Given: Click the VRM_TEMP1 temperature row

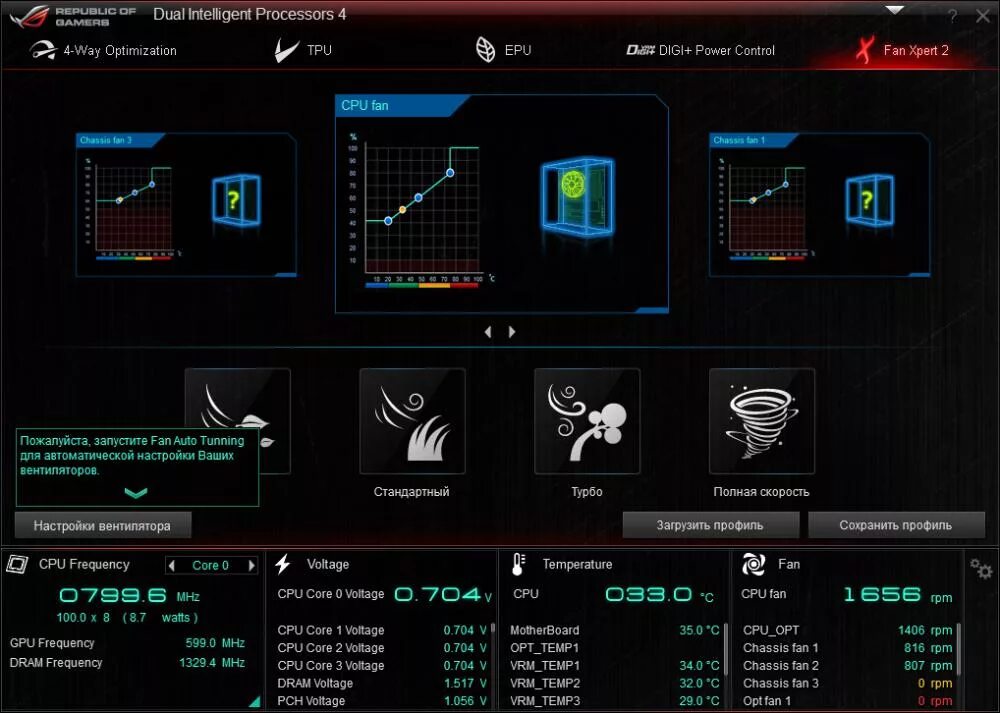Looking at the screenshot, I should tap(615, 666).
